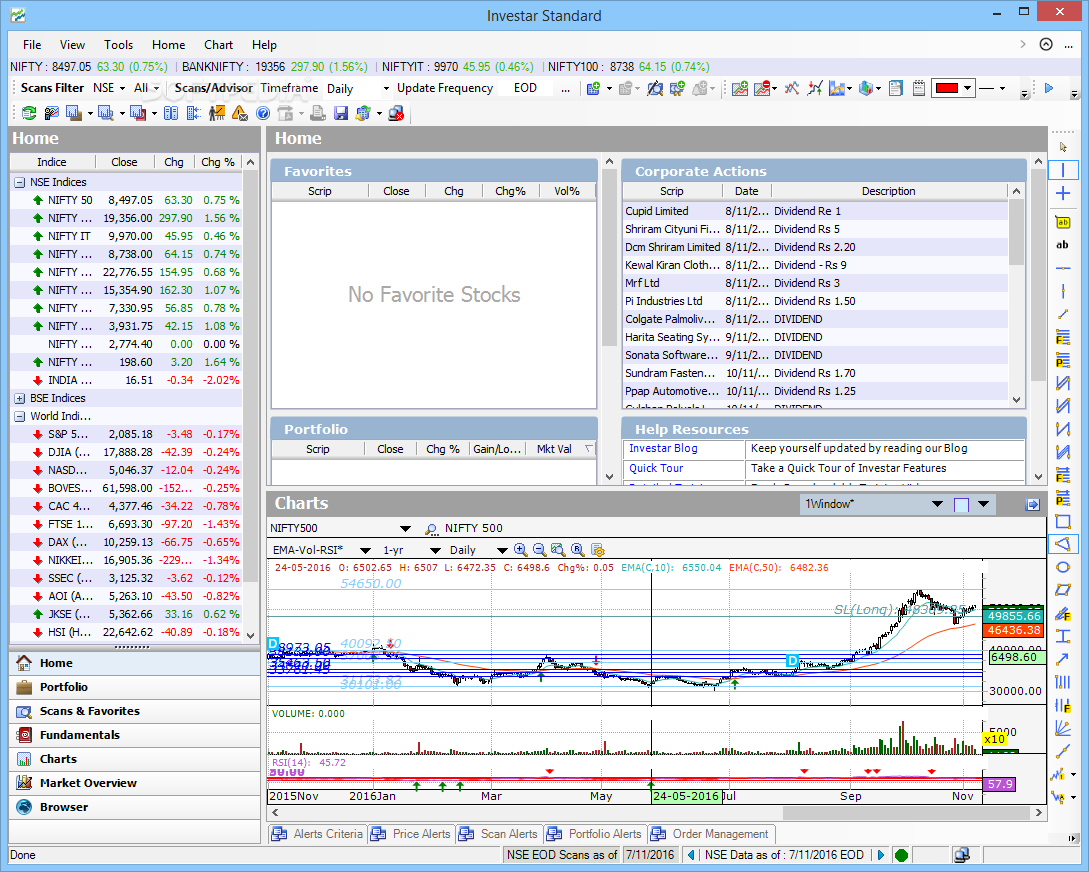Click the zoom out magnifier on chart
Screen dimensions: 1089x872
[x=539, y=549]
